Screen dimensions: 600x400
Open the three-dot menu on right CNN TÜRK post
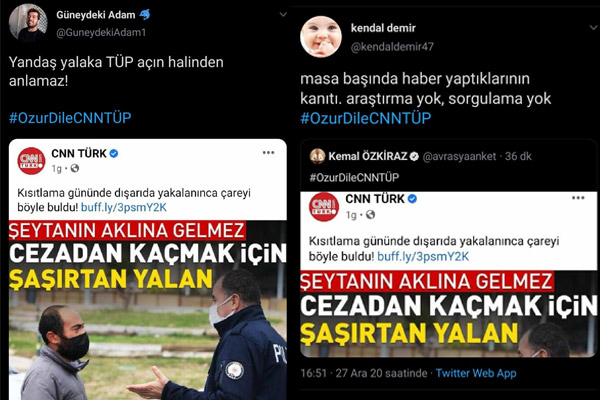click(578, 198)
